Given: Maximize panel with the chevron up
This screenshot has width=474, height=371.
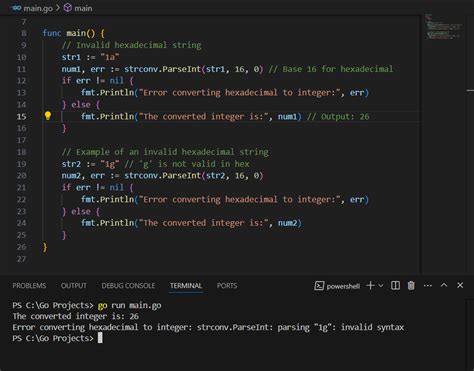Looking at the screenshot, I should point(444,285).
